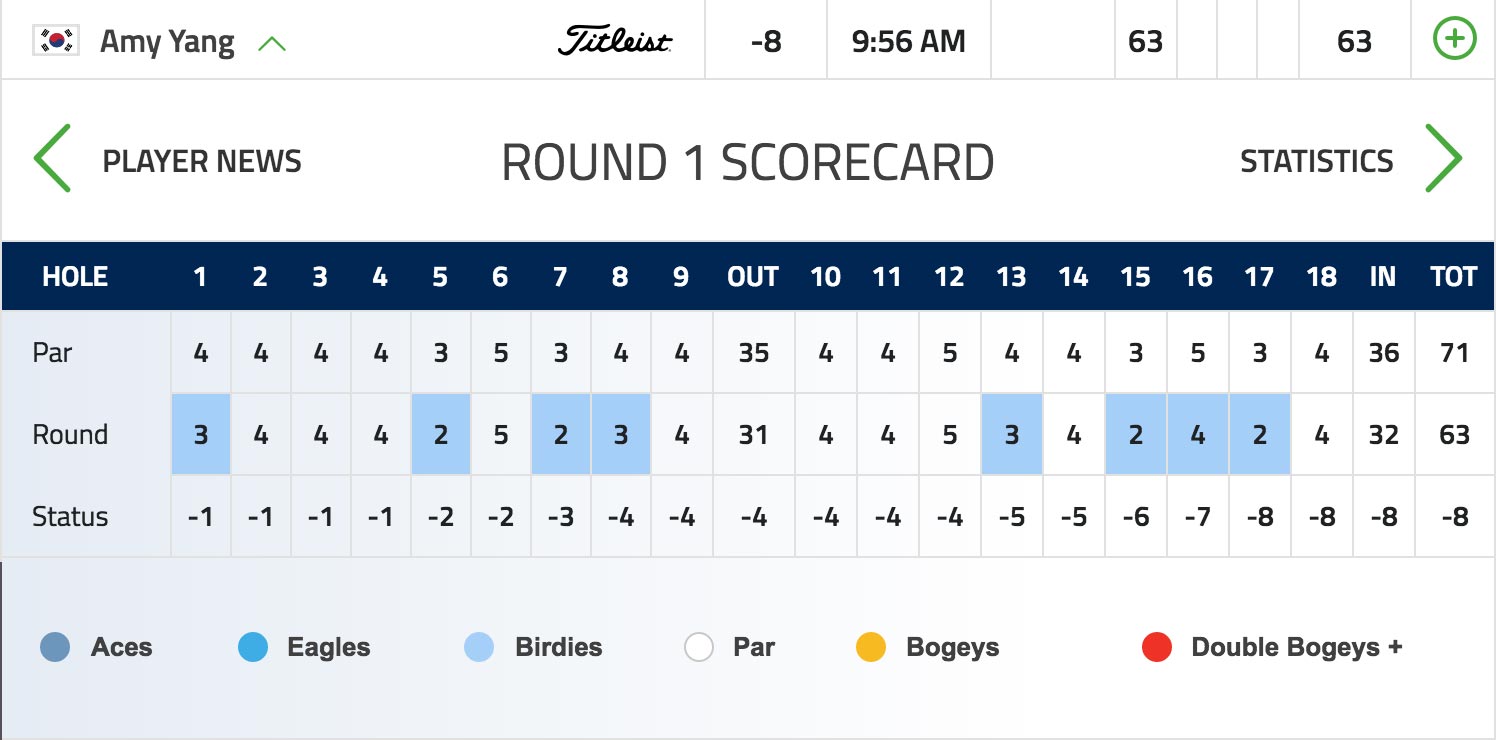Select the hole 1 birdie score cell
This screenshot has width=1496, height=740.
click(201, 434)
